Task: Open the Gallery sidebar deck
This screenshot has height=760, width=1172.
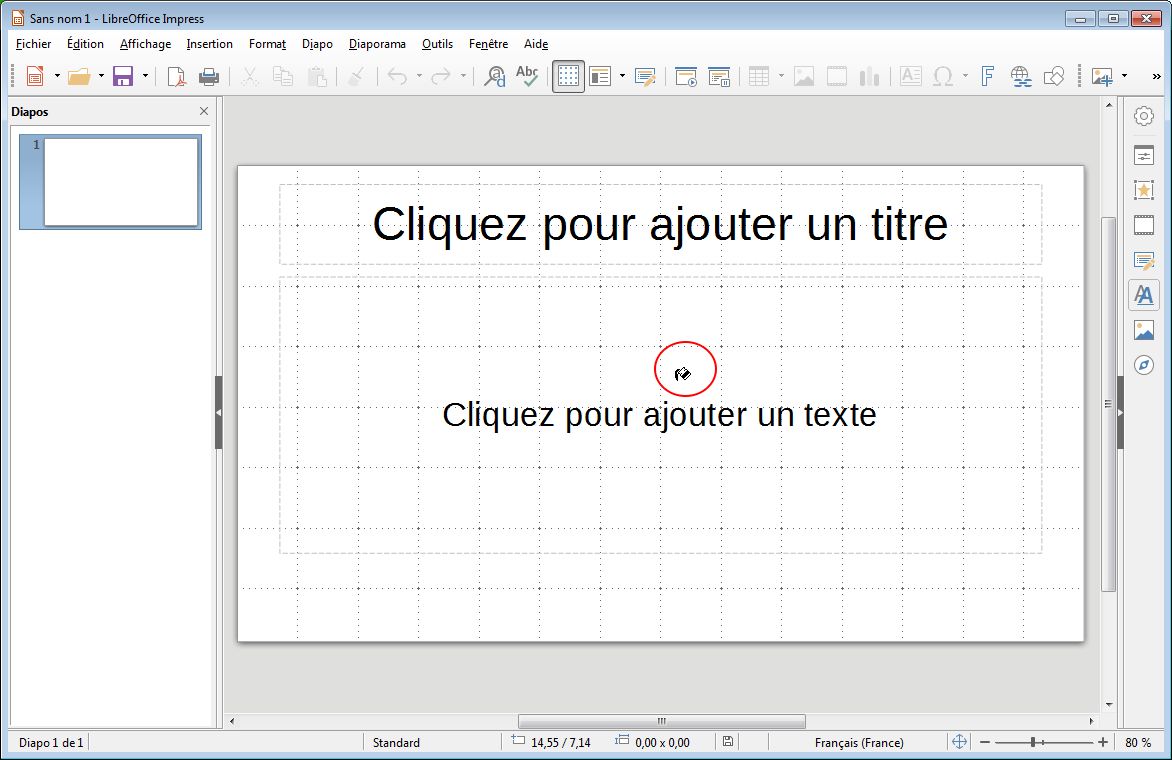Action: [x=1144, y=330]
